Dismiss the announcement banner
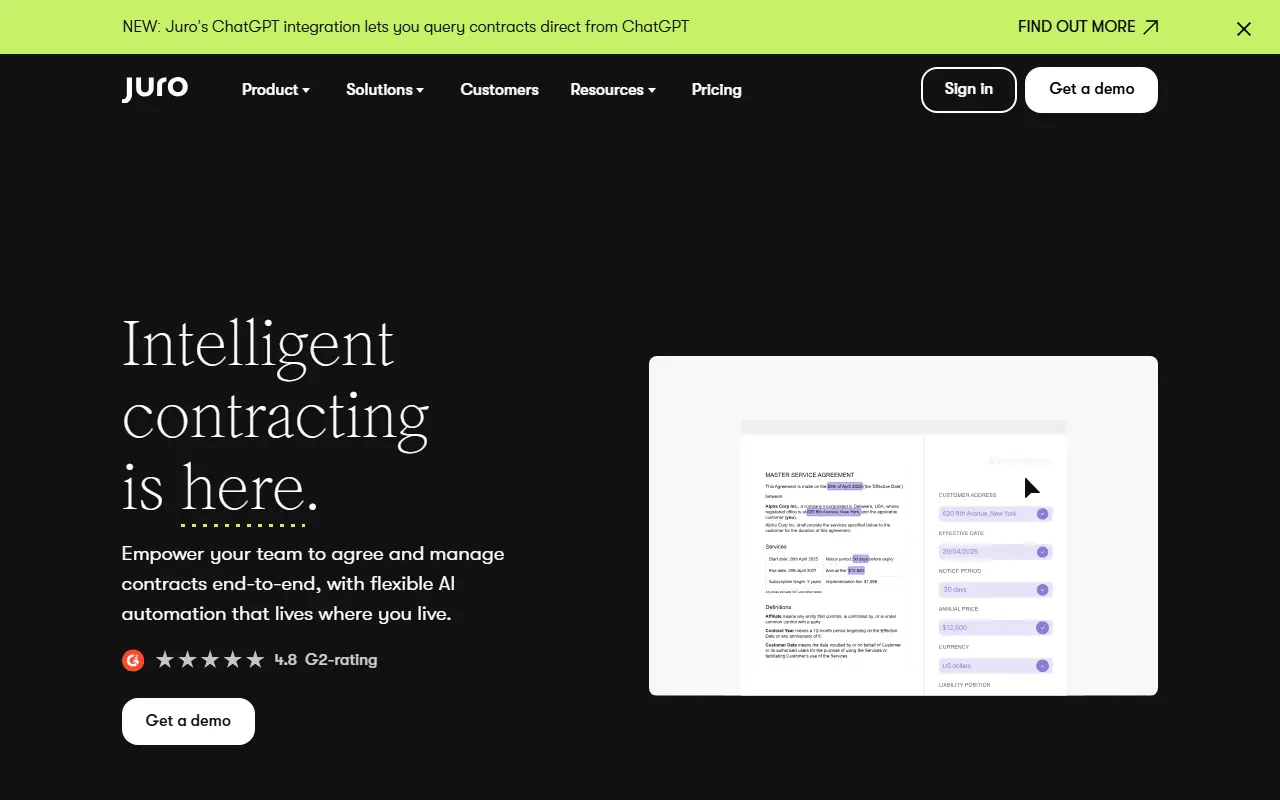 pos(1243,28)
